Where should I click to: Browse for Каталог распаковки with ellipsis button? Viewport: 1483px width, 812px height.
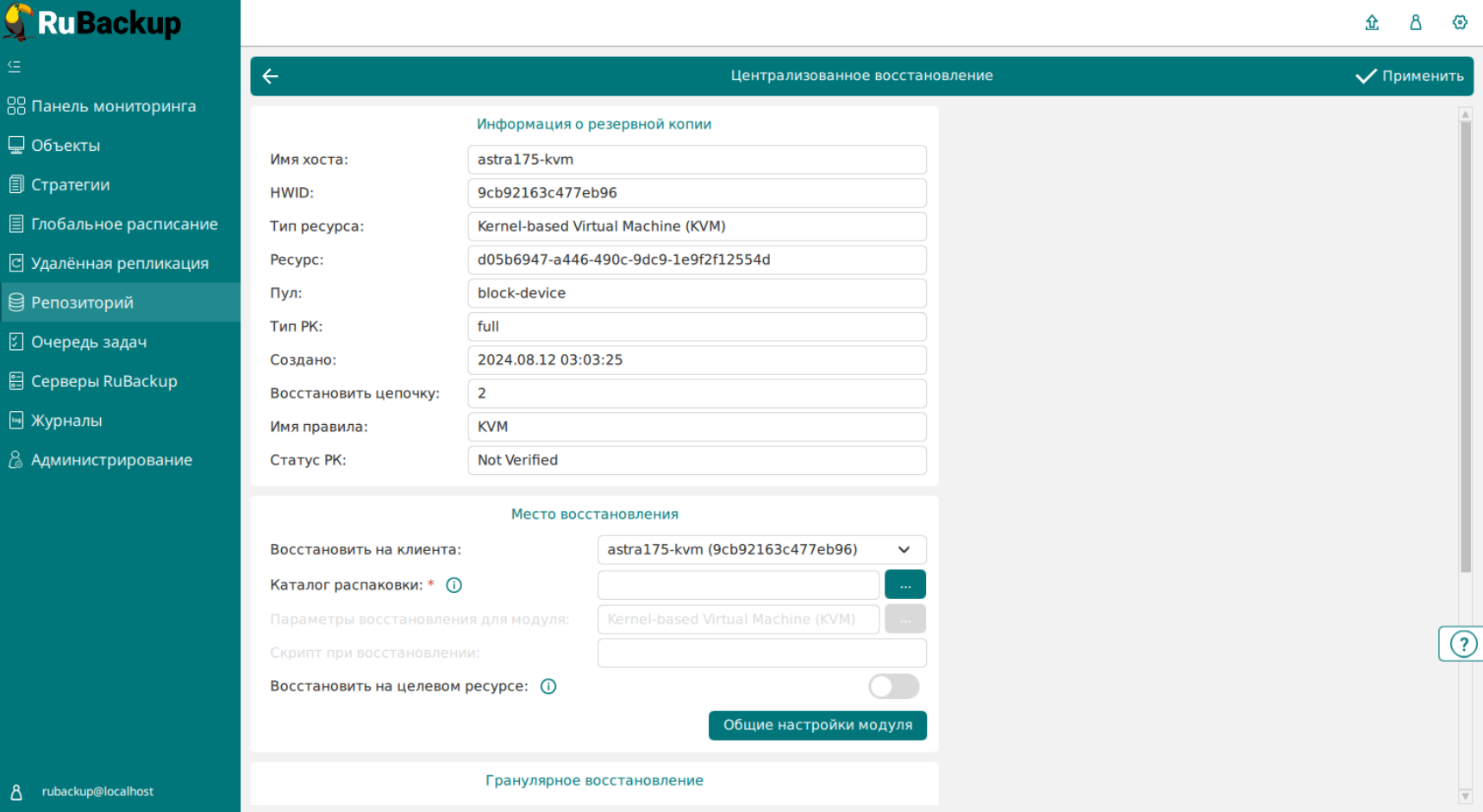[904, 585]
